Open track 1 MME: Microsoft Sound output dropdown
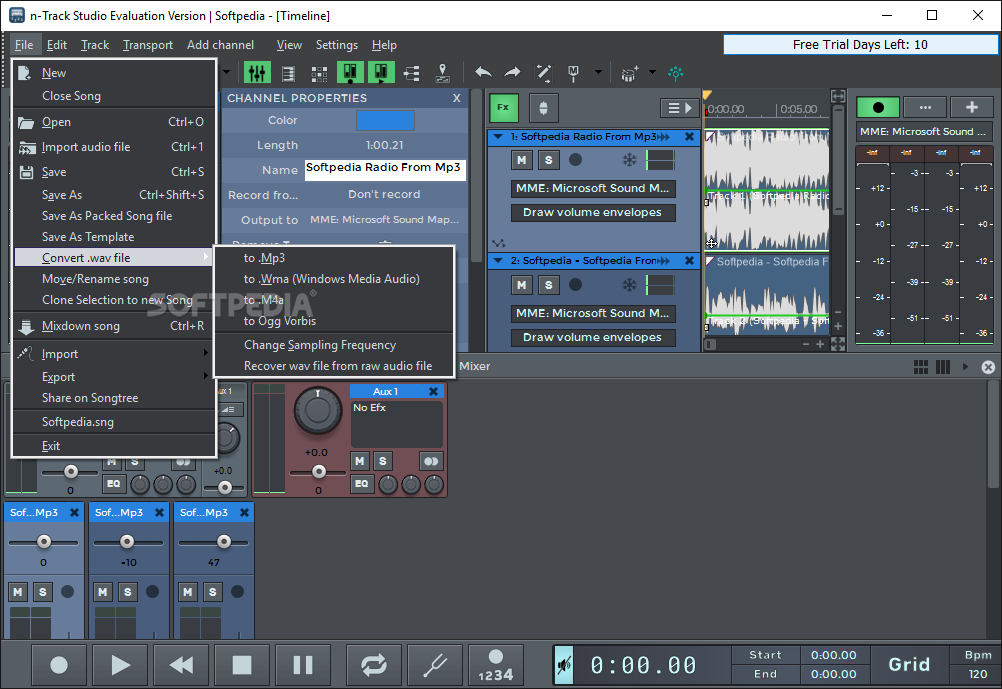Image resolution: width=1002 pixels, height=689 pixels. [592, 189]
